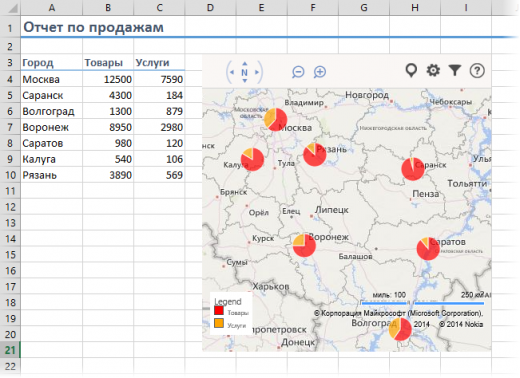The width and height of the screenshot is (520, 378).
Task: Select cell with value 106
Action: (x=159, y=159)
